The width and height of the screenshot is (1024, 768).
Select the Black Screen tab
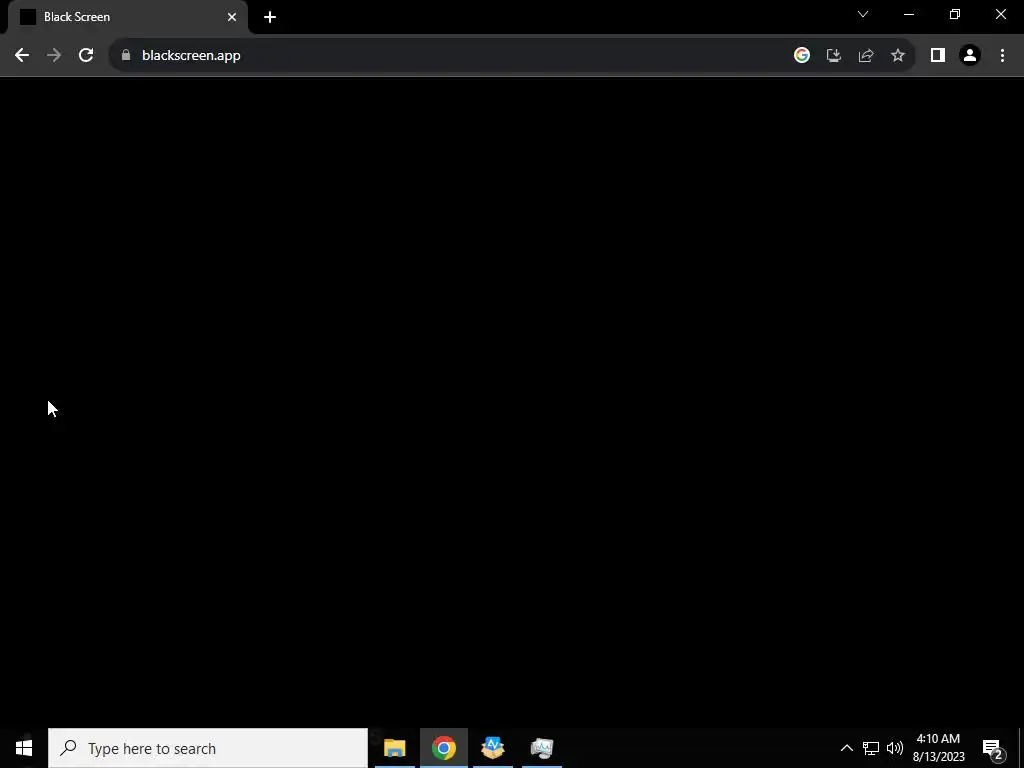pos(127,17)
